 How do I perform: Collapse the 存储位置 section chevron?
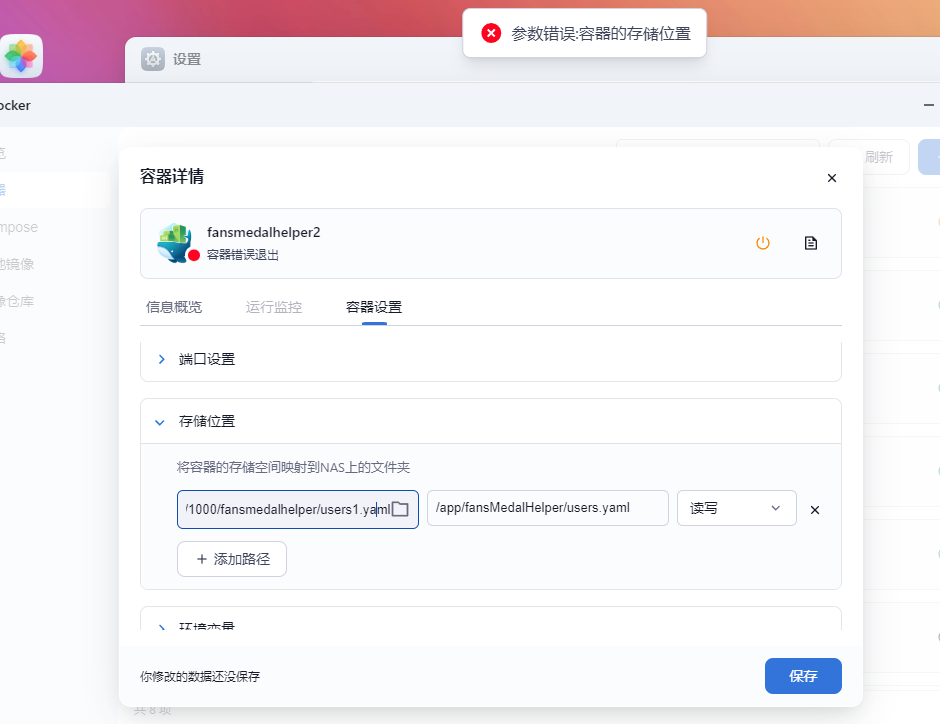click(159, 422)
